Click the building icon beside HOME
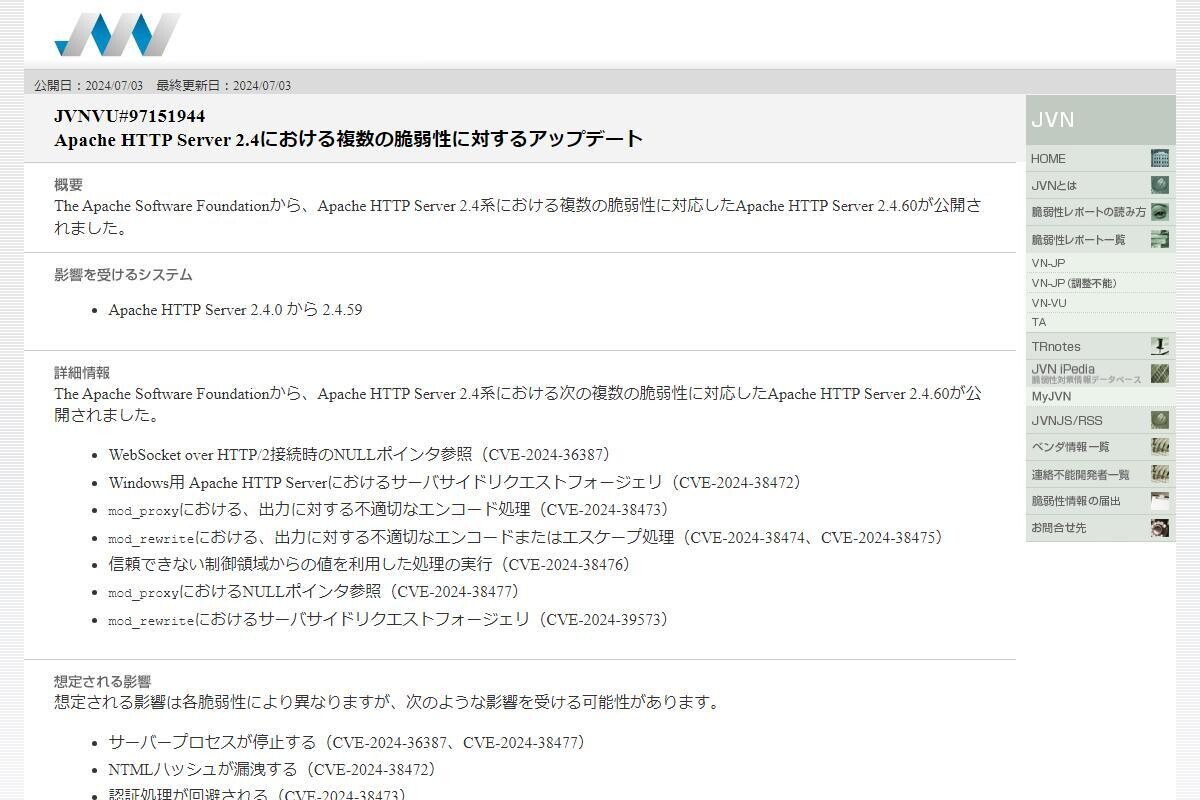Screen dimensions: 1200x800 (1160, 158)
